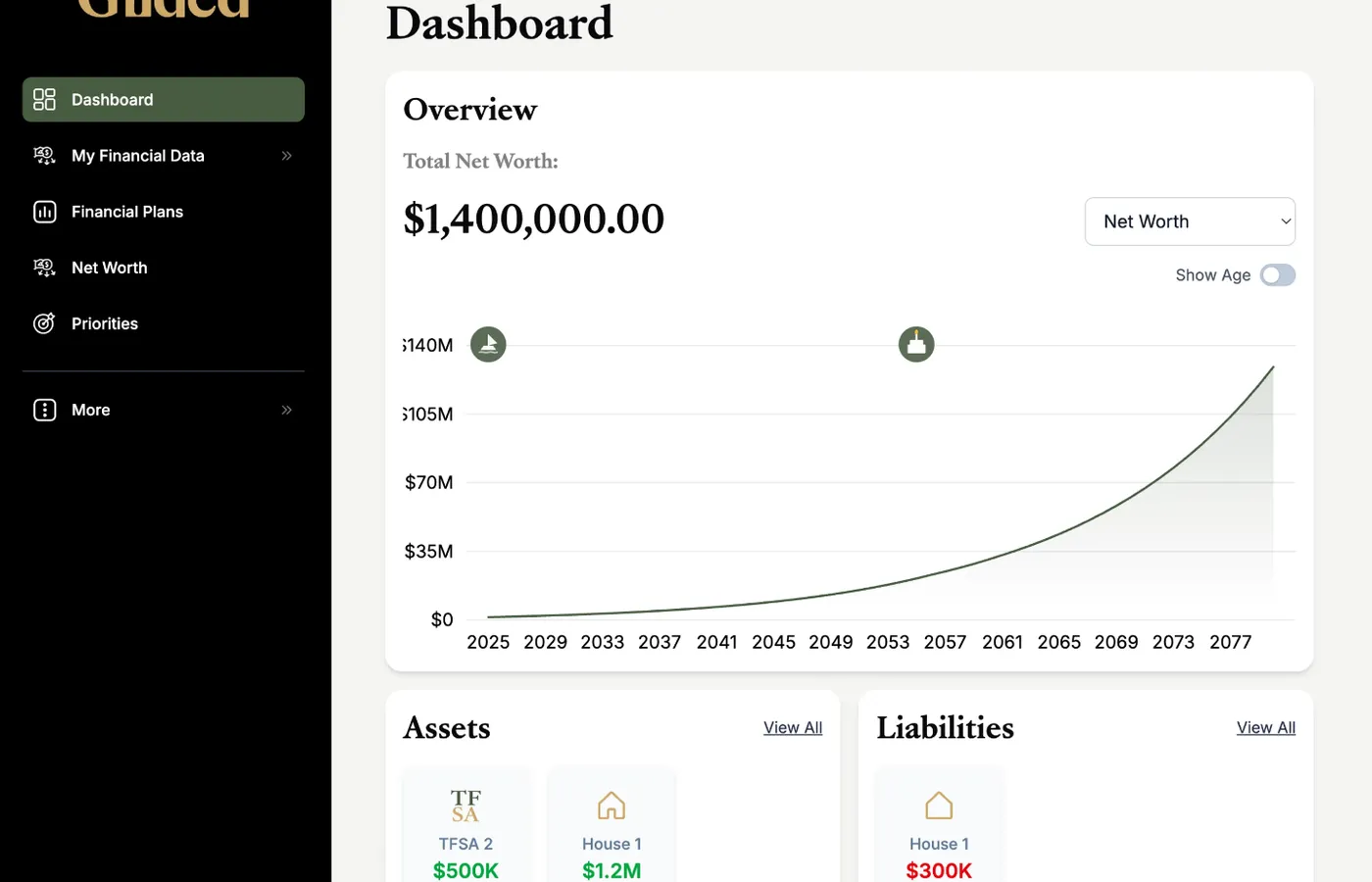1372x882 pixels.
Task: Click the Financial Plans bar chart icon
Action: 44,211
